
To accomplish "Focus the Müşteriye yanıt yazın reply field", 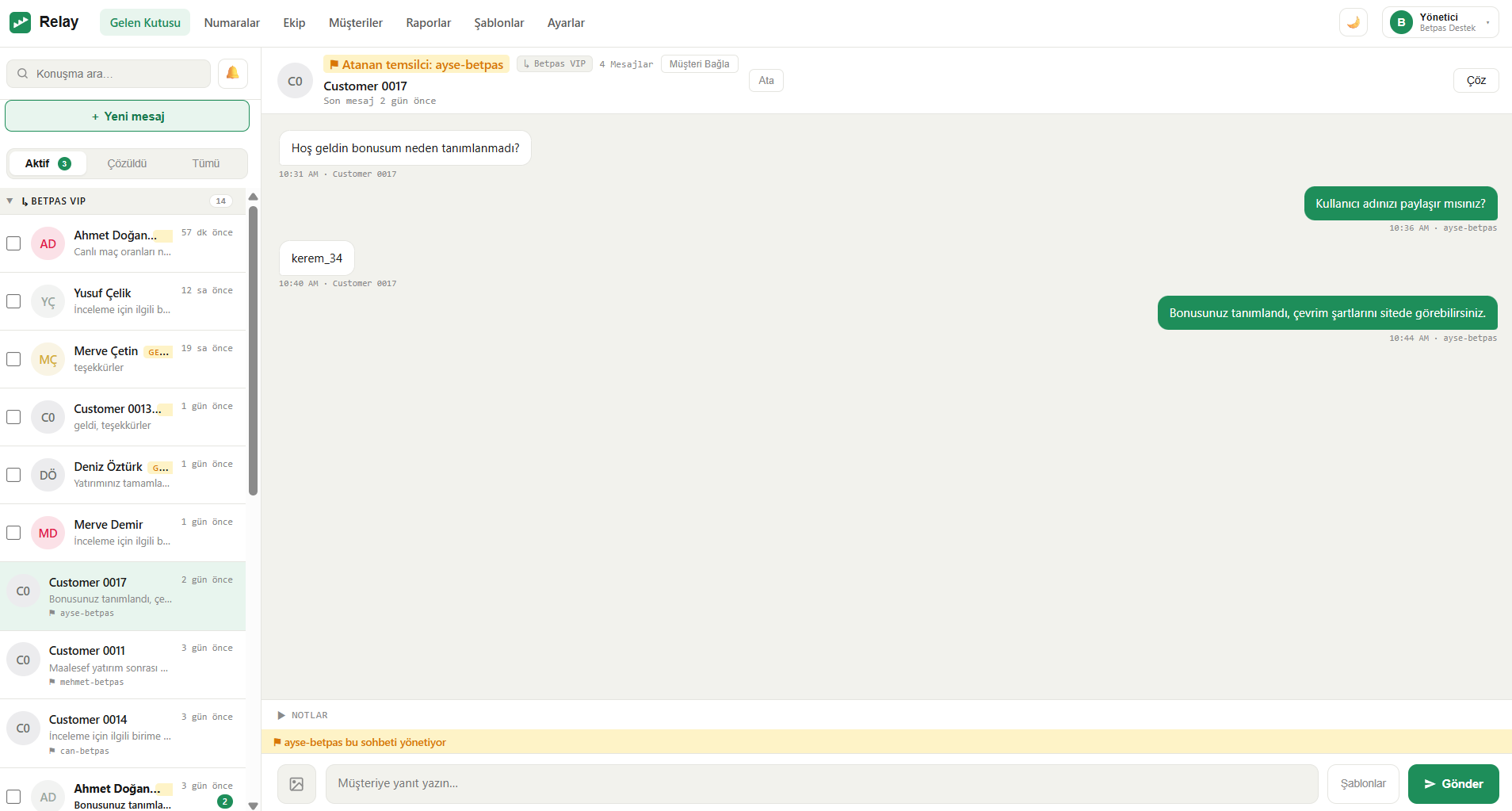I will [x=822, y=784].
